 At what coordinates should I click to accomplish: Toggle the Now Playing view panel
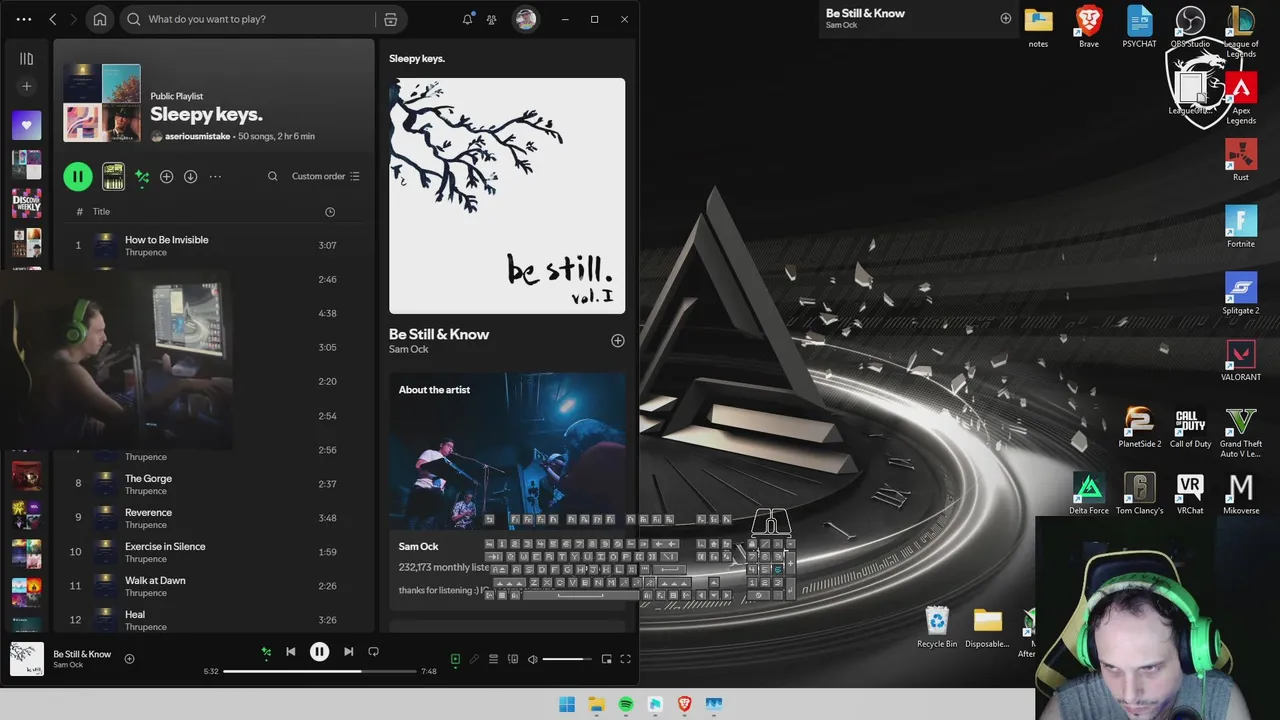click(x=455, y=659)
